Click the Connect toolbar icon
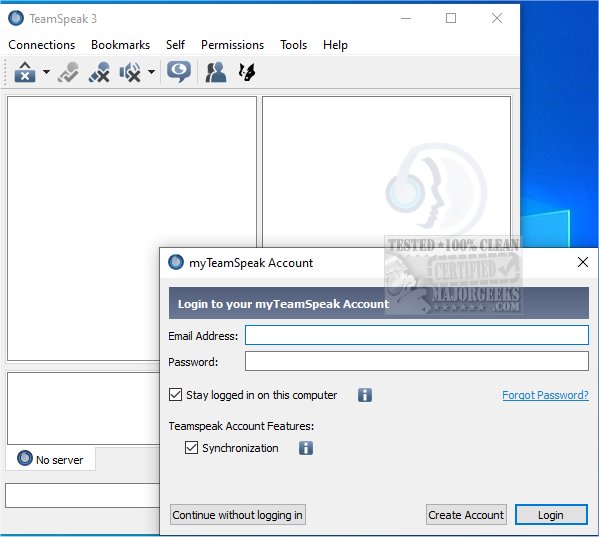The image size is (599, 537). coord(25,72)
